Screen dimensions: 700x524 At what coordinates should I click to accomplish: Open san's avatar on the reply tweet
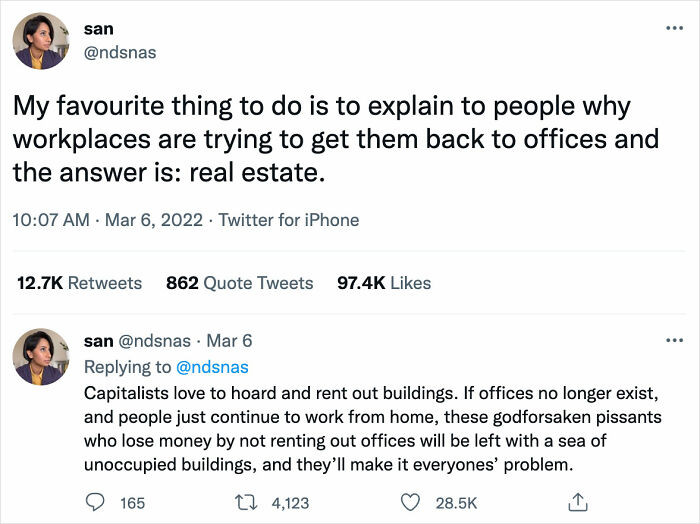coord(41,357)
